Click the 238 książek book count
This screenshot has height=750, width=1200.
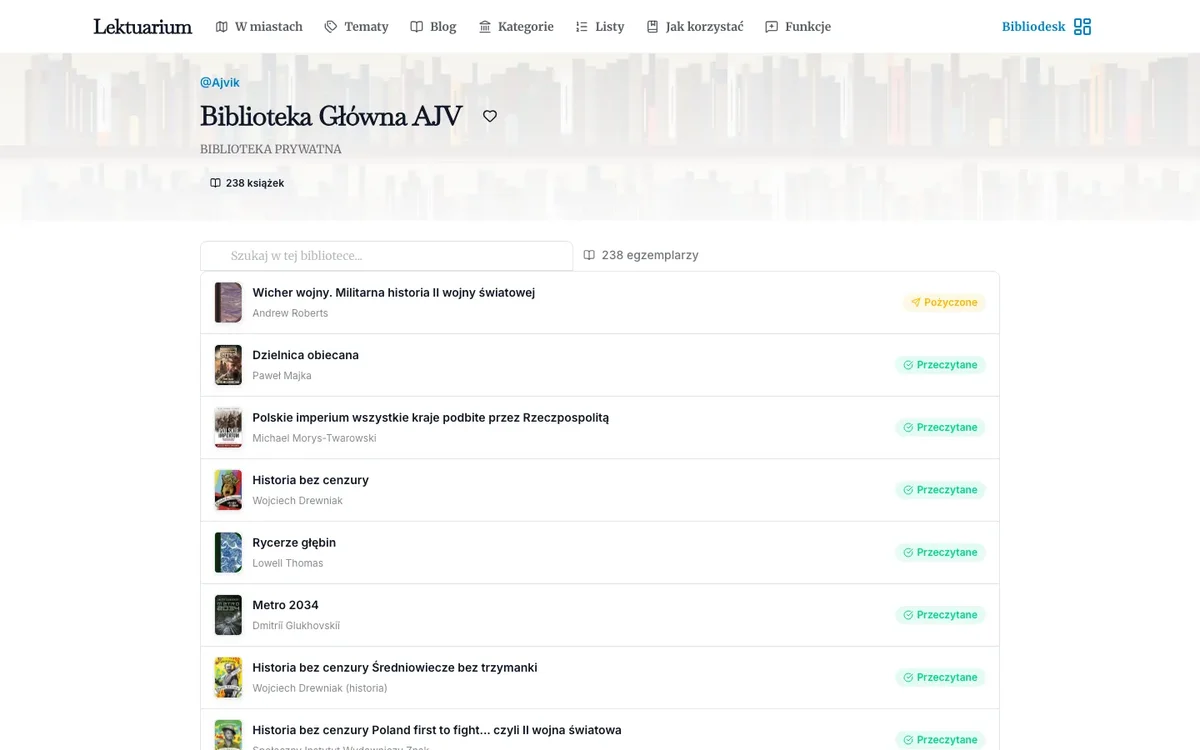247,183
